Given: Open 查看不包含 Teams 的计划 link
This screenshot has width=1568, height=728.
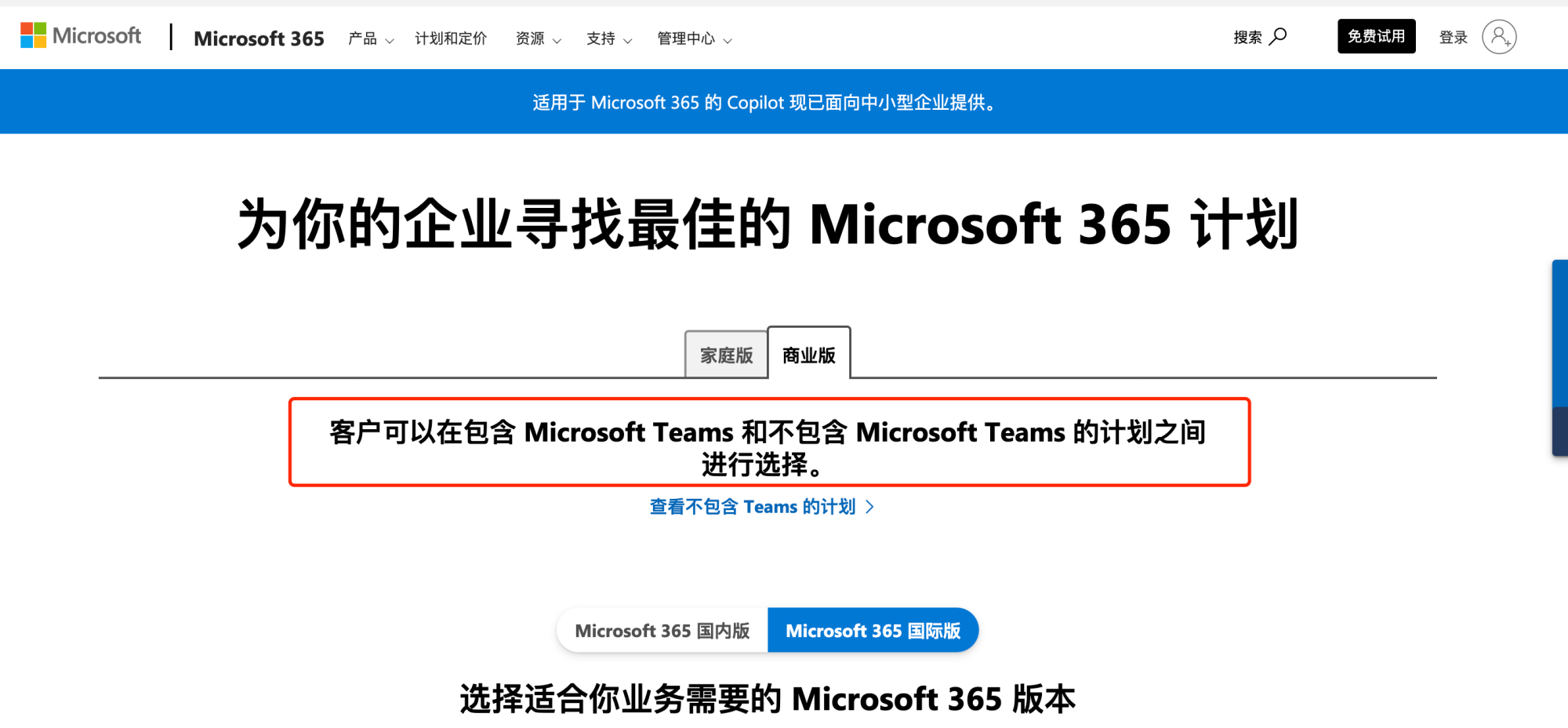Looking at the screenshot, I should pyautogui.click(x=762, y=507).
